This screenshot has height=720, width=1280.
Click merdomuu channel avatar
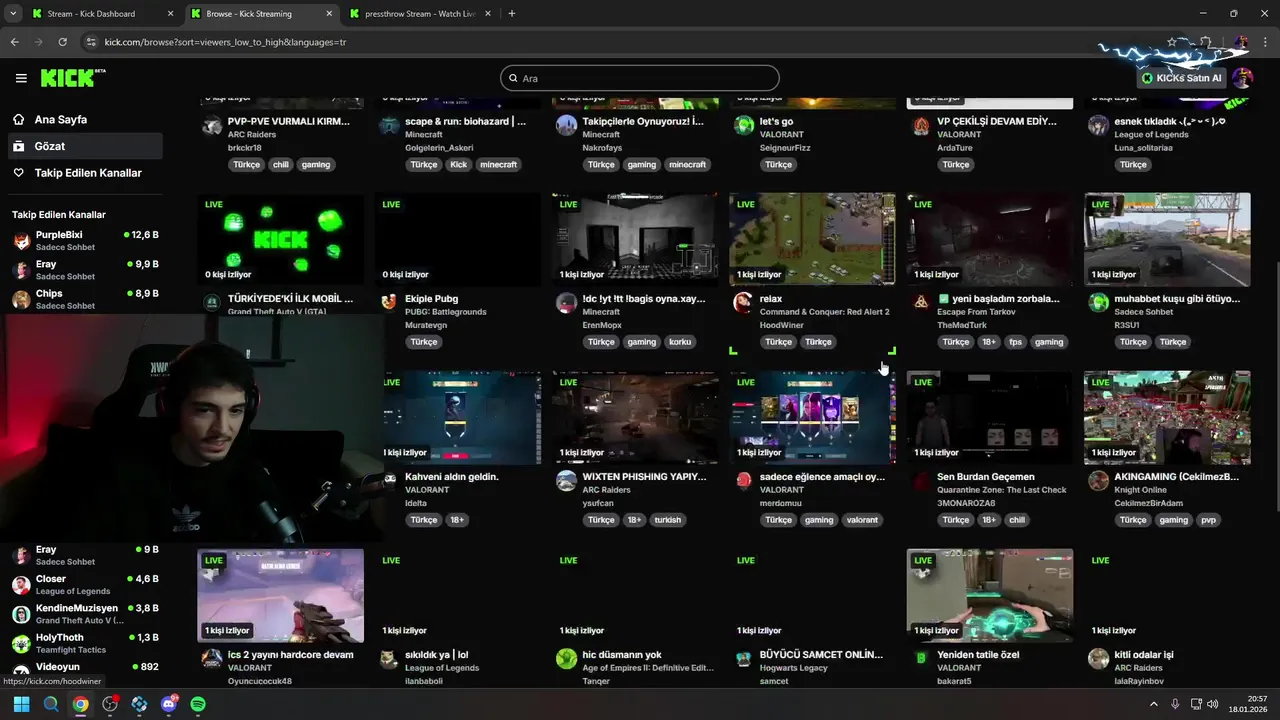pos(743,480)
